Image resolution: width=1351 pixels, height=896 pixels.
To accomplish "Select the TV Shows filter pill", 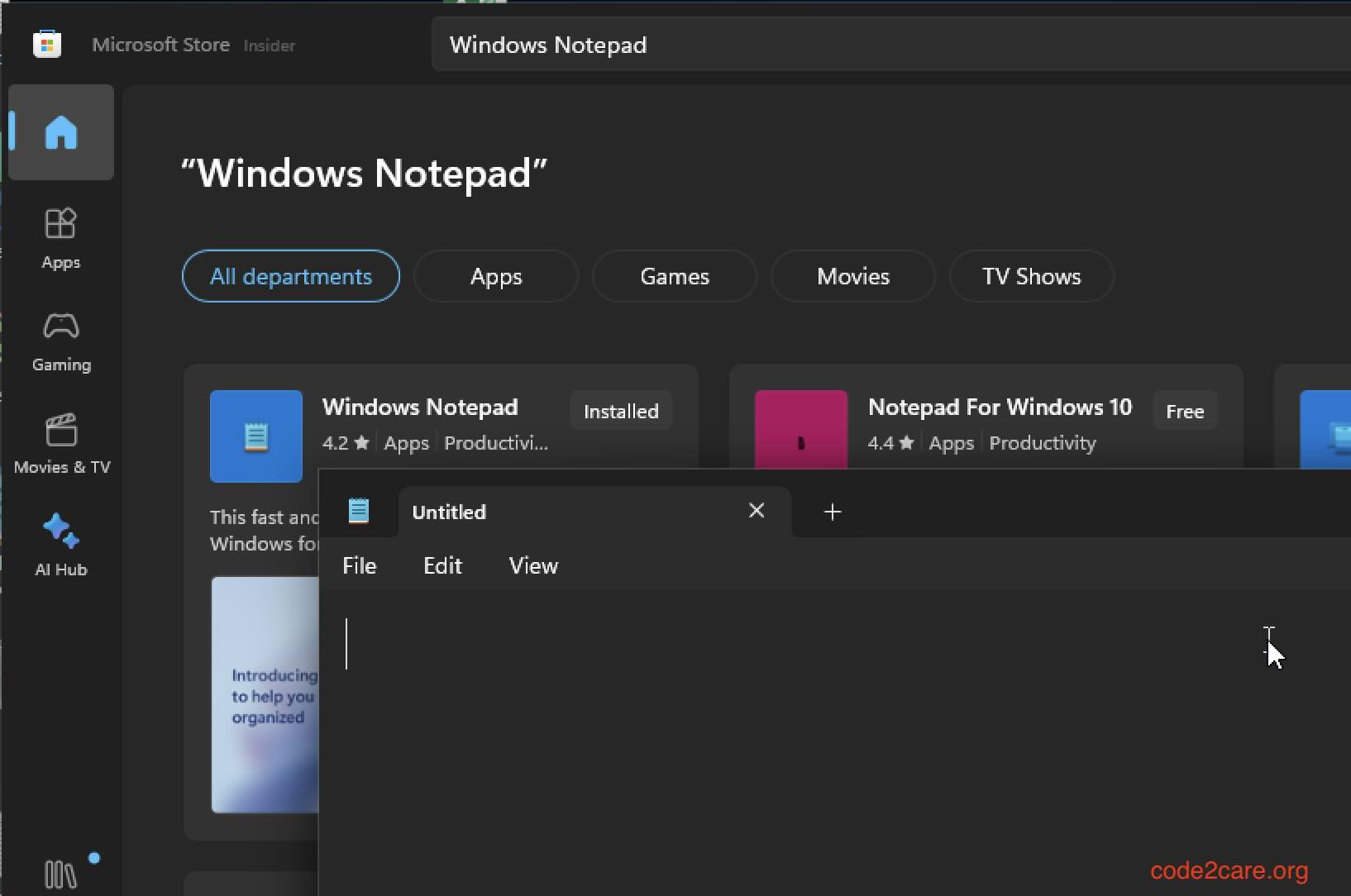I will tap(1032, 276).
